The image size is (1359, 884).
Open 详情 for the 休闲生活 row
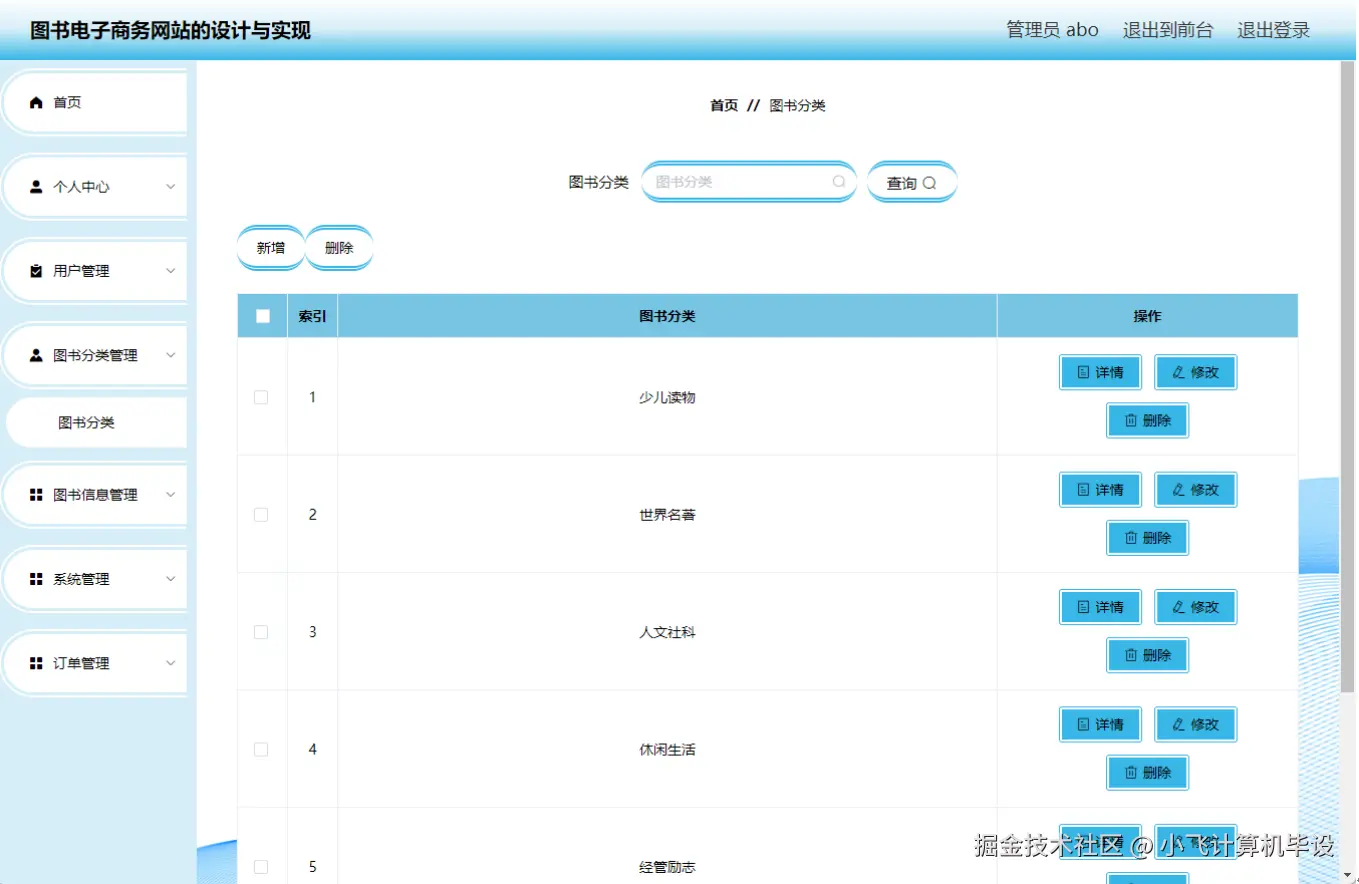coord(1100,724)
